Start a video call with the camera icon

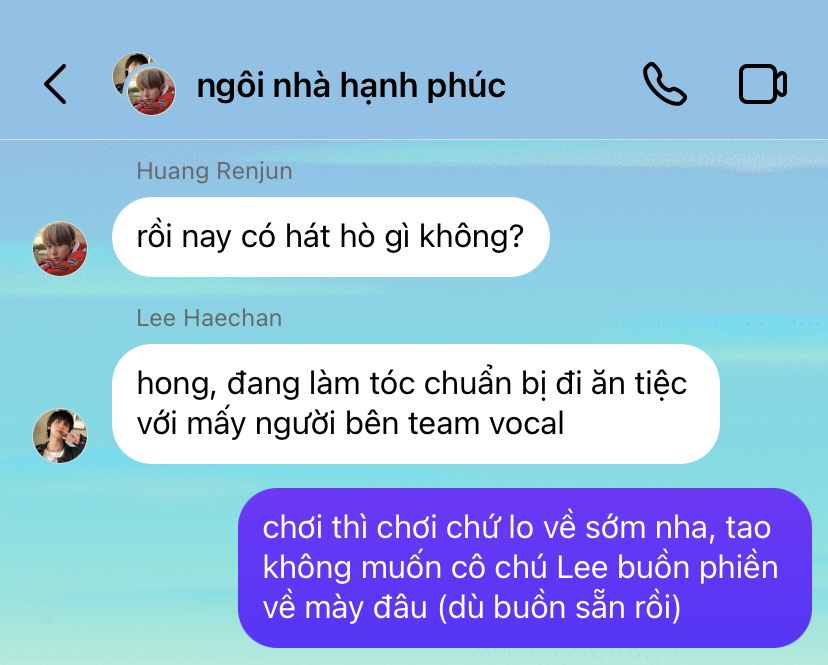click(x=763, y=84)
